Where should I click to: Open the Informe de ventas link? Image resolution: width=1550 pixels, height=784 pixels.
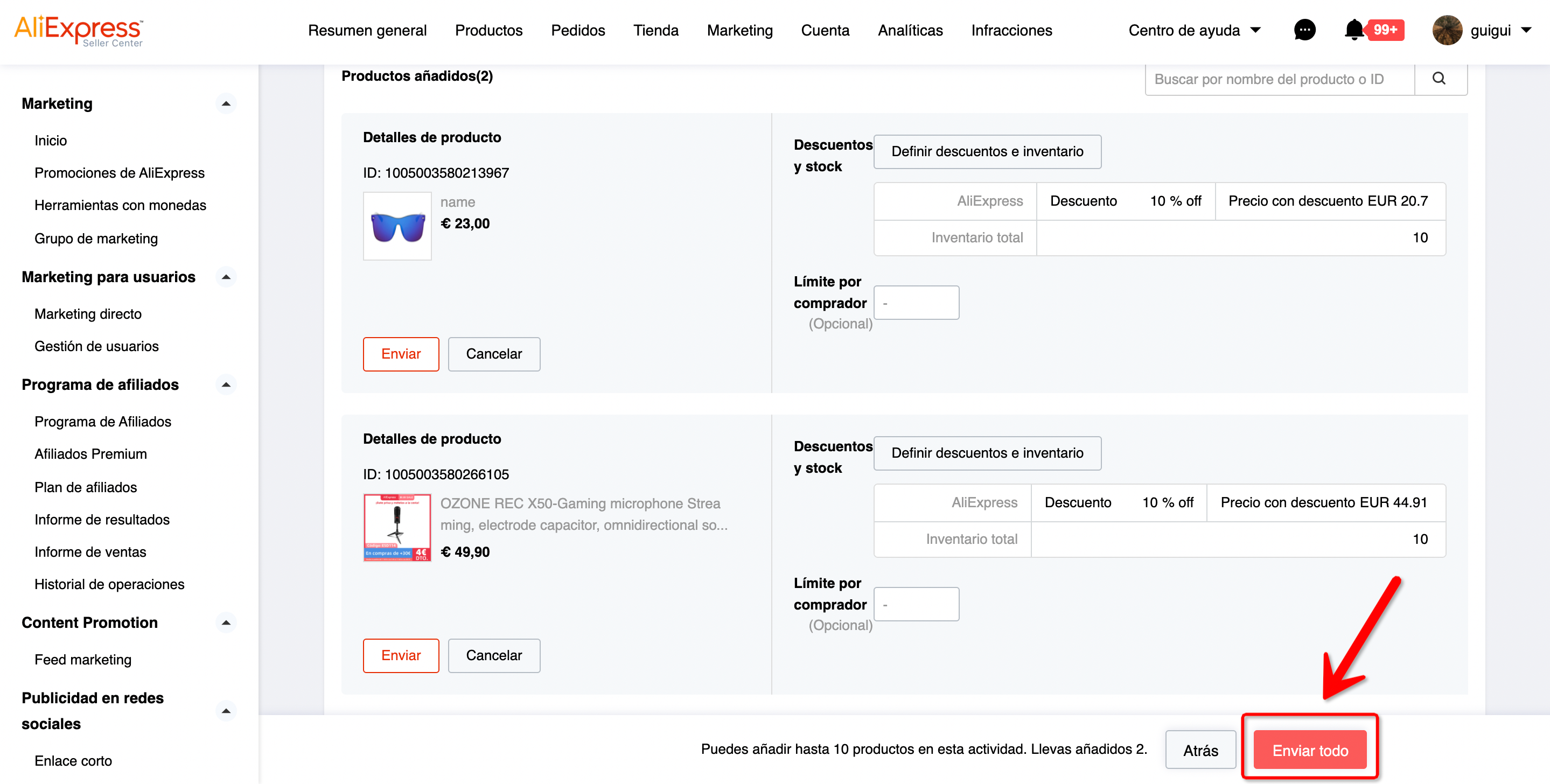coord(90,552)
